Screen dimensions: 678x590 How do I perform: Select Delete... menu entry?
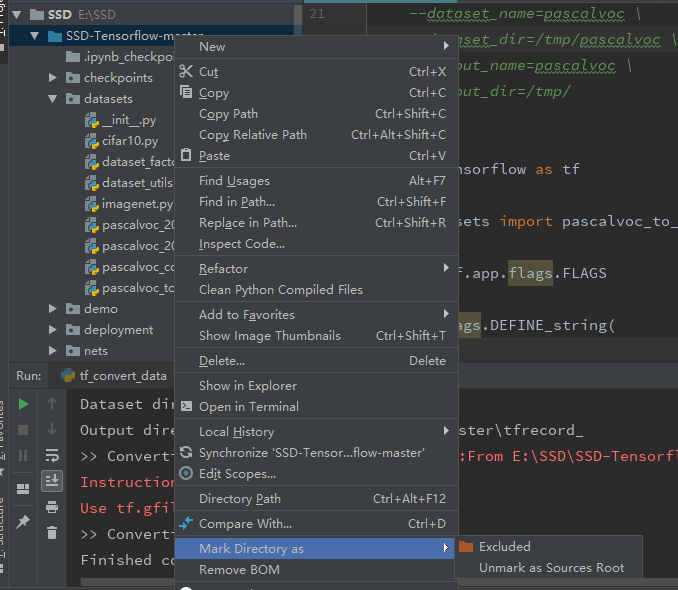(x=316, y=360)
